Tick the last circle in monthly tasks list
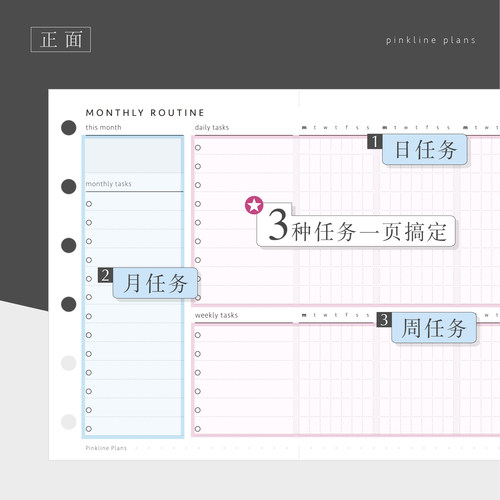This screenshot has height=500, width=500. (x=89, y=429)
